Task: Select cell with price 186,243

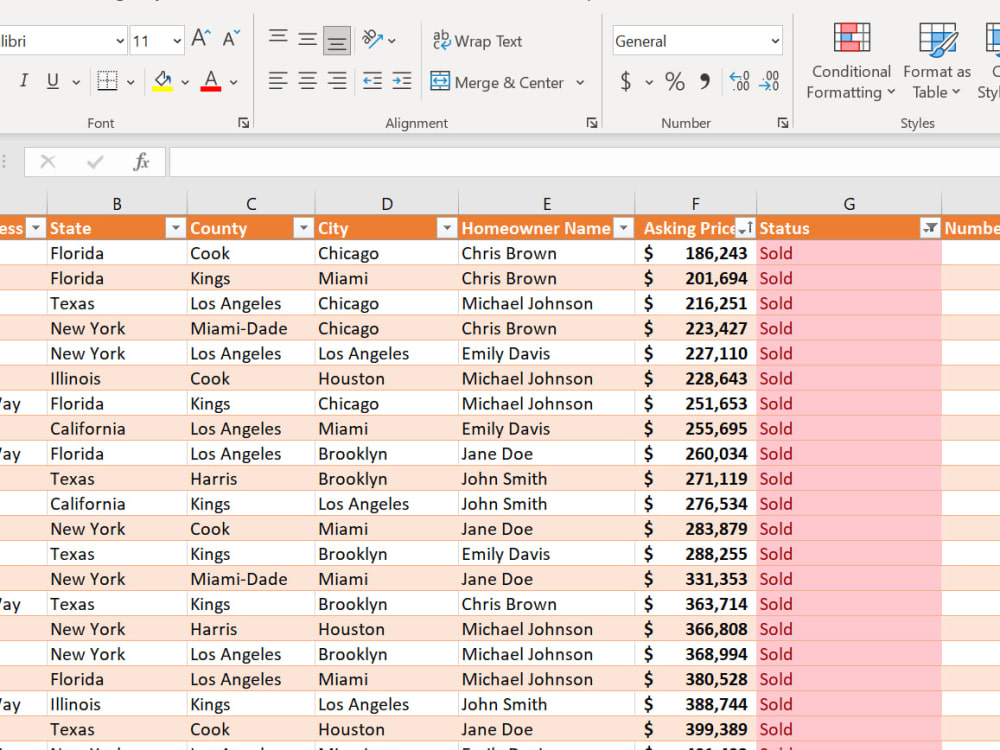Action: coord(695,253)
